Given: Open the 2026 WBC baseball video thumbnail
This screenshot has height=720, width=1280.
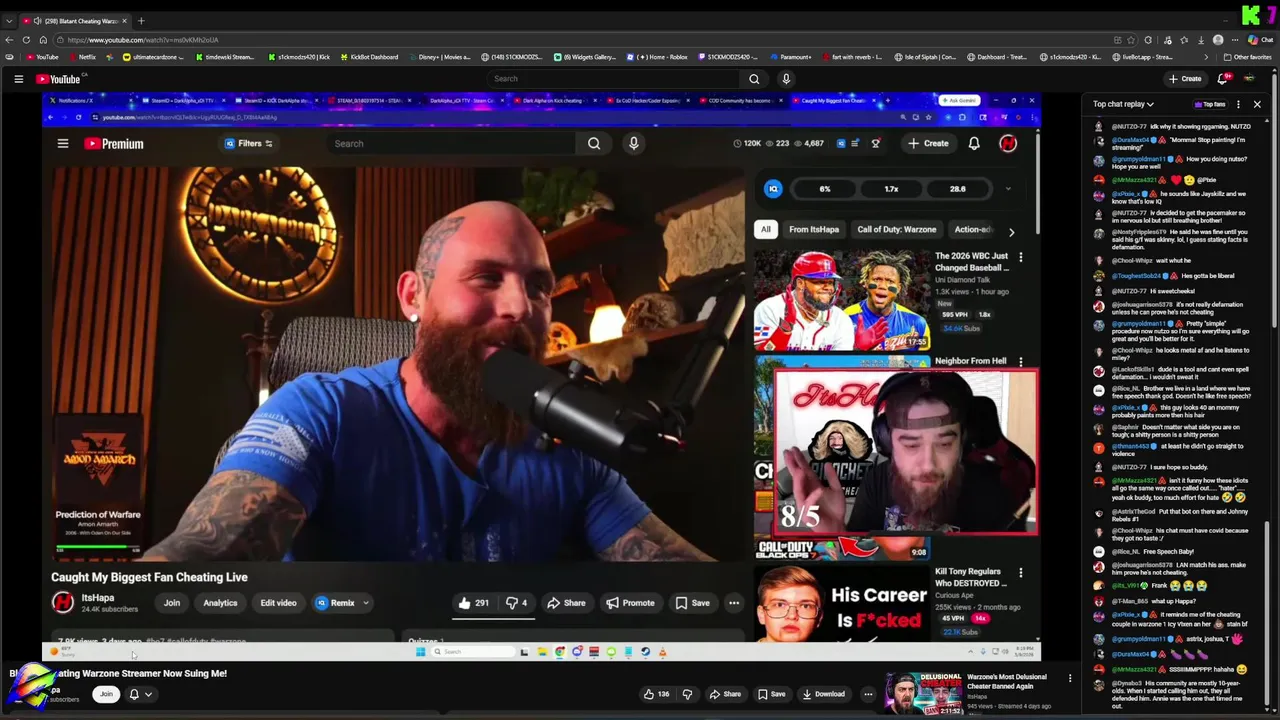Looking at the screenshot, I should tap(842, 298).
